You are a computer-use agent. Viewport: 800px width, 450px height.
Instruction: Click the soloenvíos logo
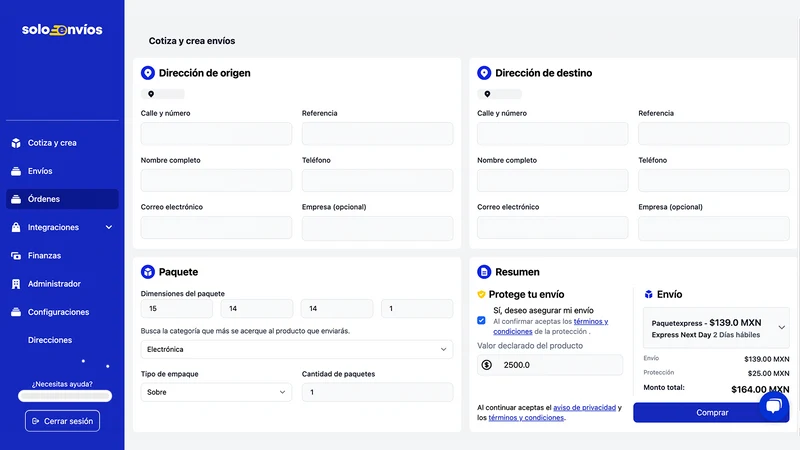pyautogui.click(x=62, y=30)
